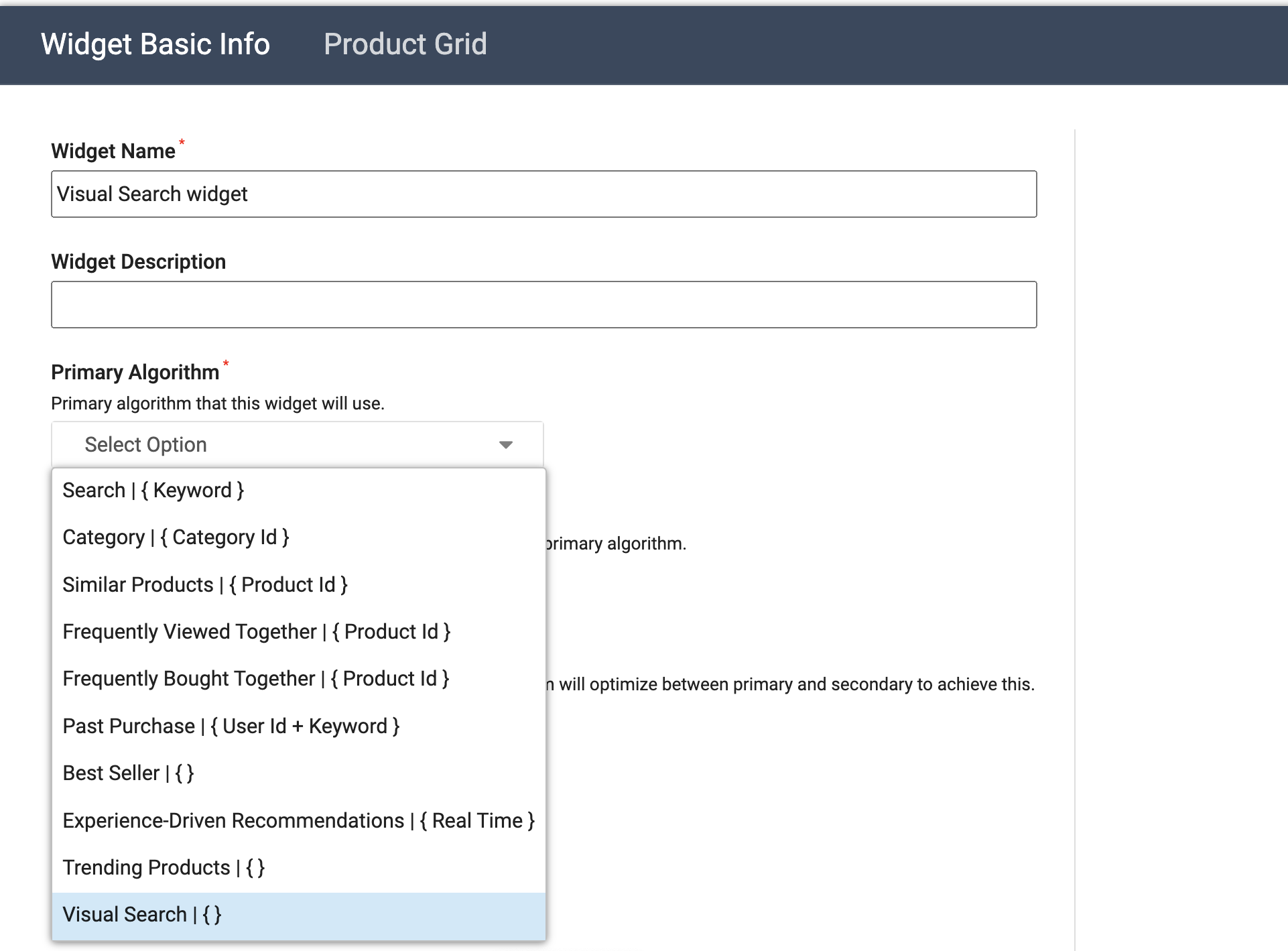This screenshot has height=951, width=1288.
Task: Select the highlighted Visual Search option
Action: pos(142,915)
